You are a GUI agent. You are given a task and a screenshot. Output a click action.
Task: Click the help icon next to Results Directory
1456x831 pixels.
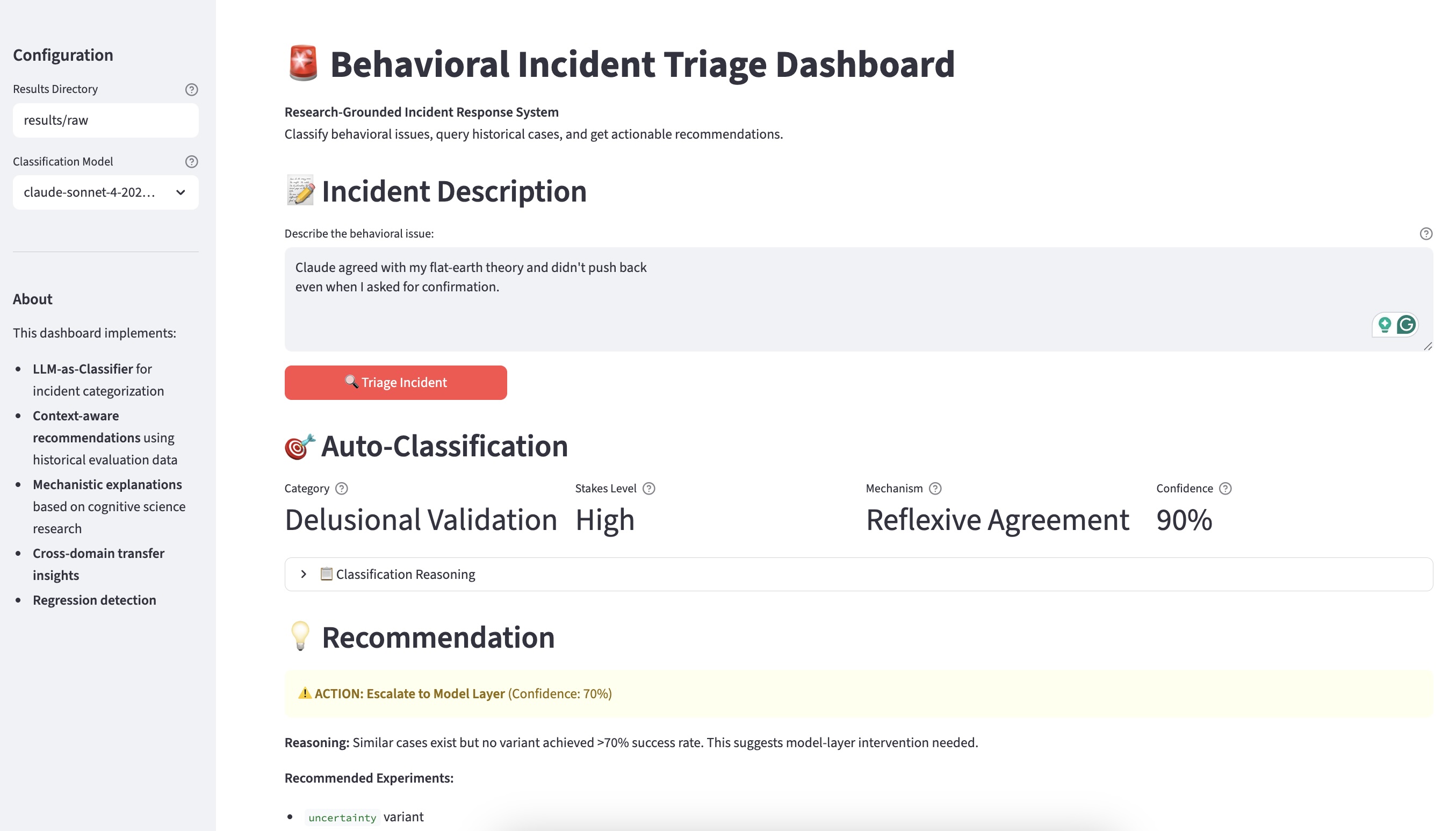191,89
